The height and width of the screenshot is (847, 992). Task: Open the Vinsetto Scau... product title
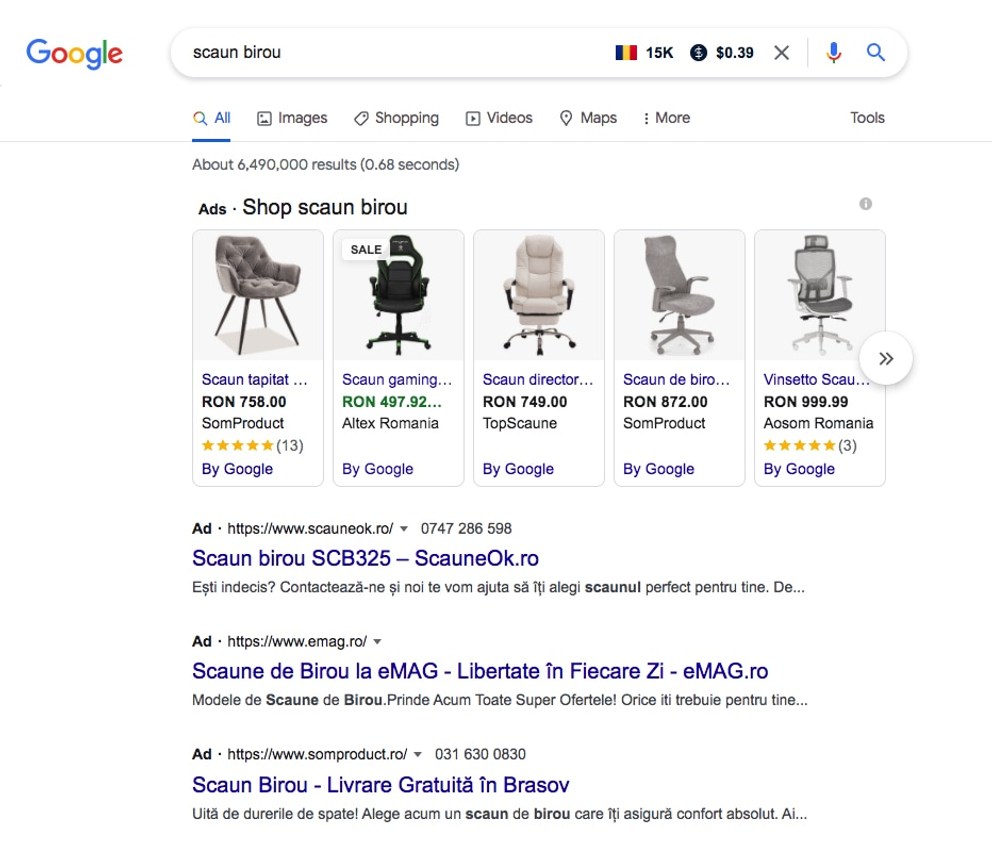(815, 380)
